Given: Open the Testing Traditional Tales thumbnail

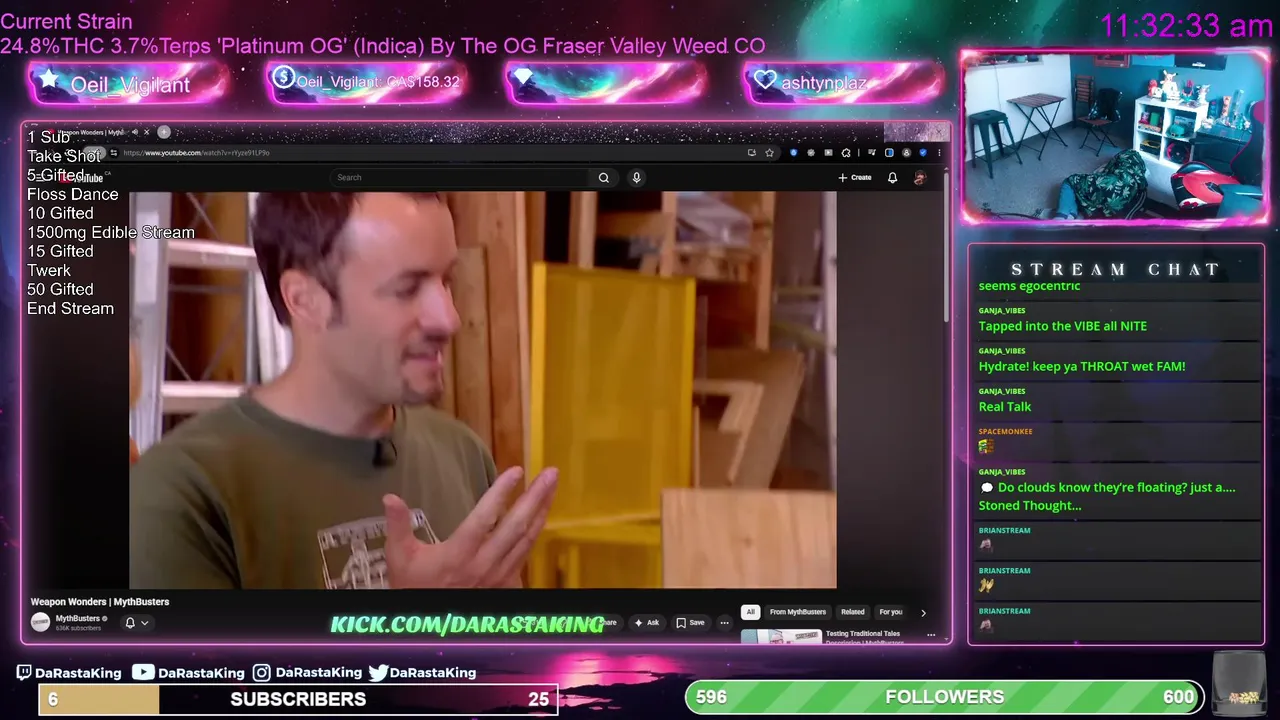Looking at the screenshot, I should (781, 636).
